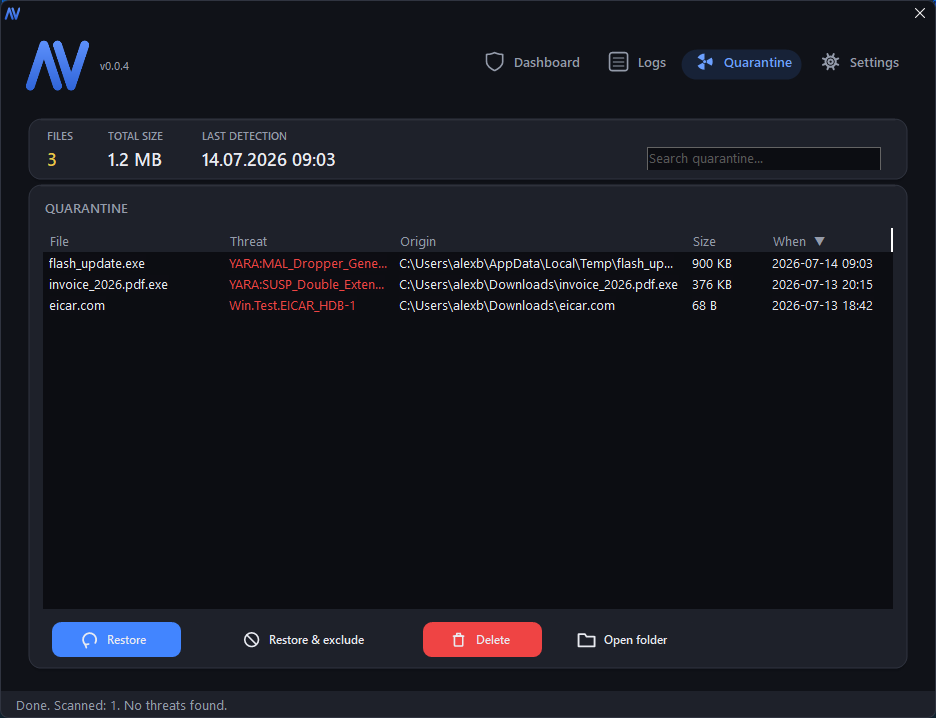Close the antivirus window
Screen dimensions: 936x718
tap(919, 13)
